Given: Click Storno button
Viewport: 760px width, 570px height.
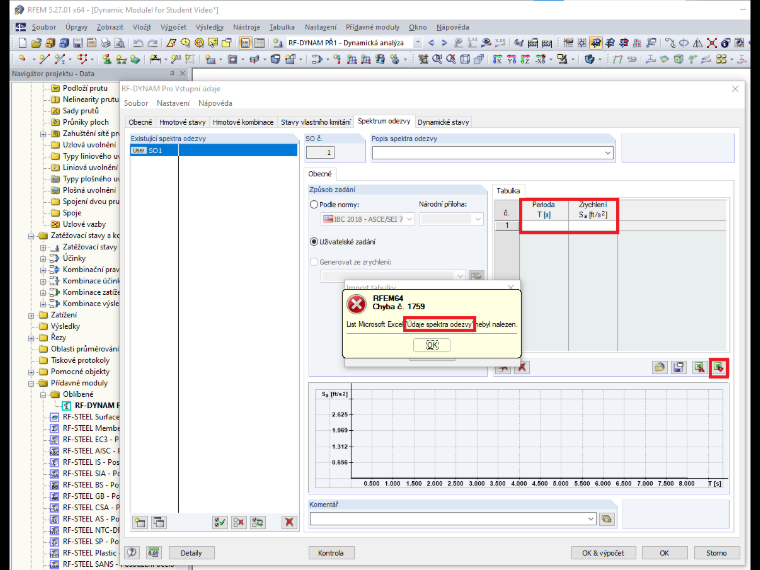Looking at the screenshot, I should point(716,553).
